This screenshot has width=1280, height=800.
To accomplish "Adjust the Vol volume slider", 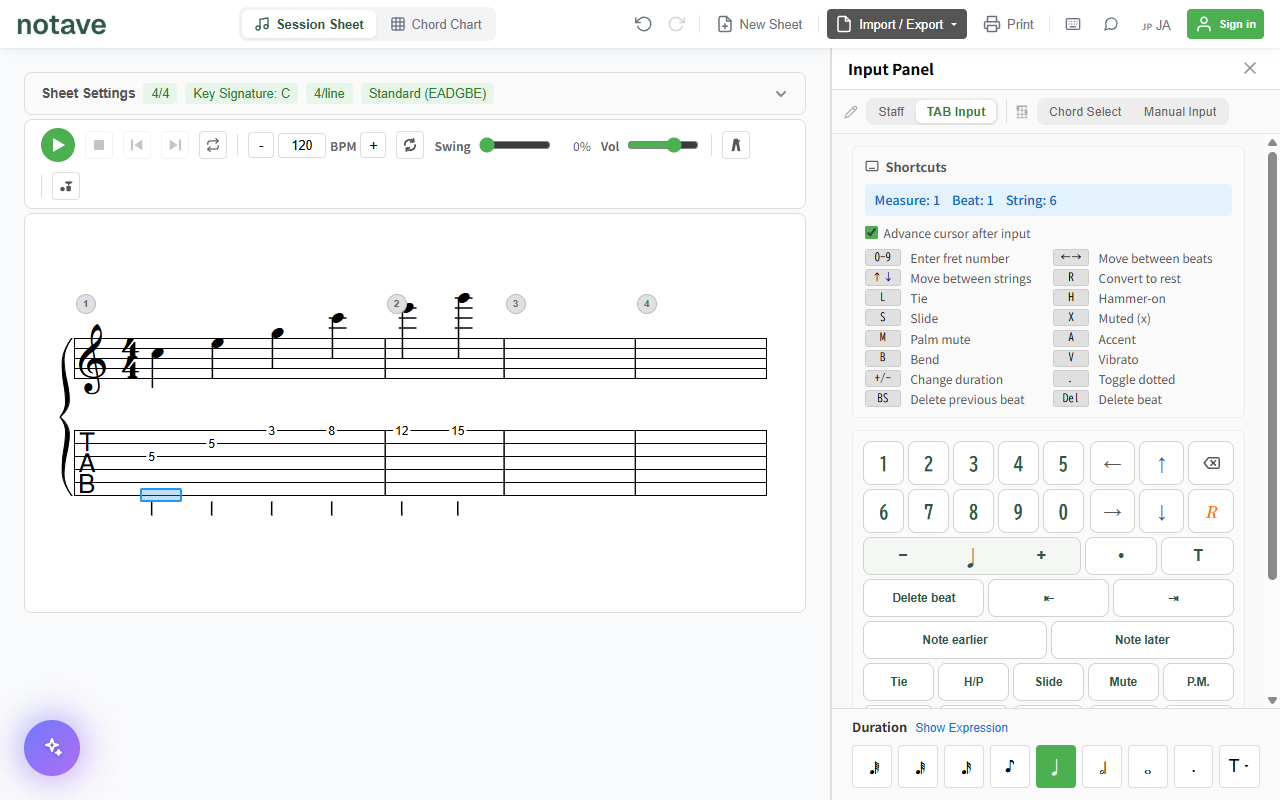I will click(x=663, y=145).
